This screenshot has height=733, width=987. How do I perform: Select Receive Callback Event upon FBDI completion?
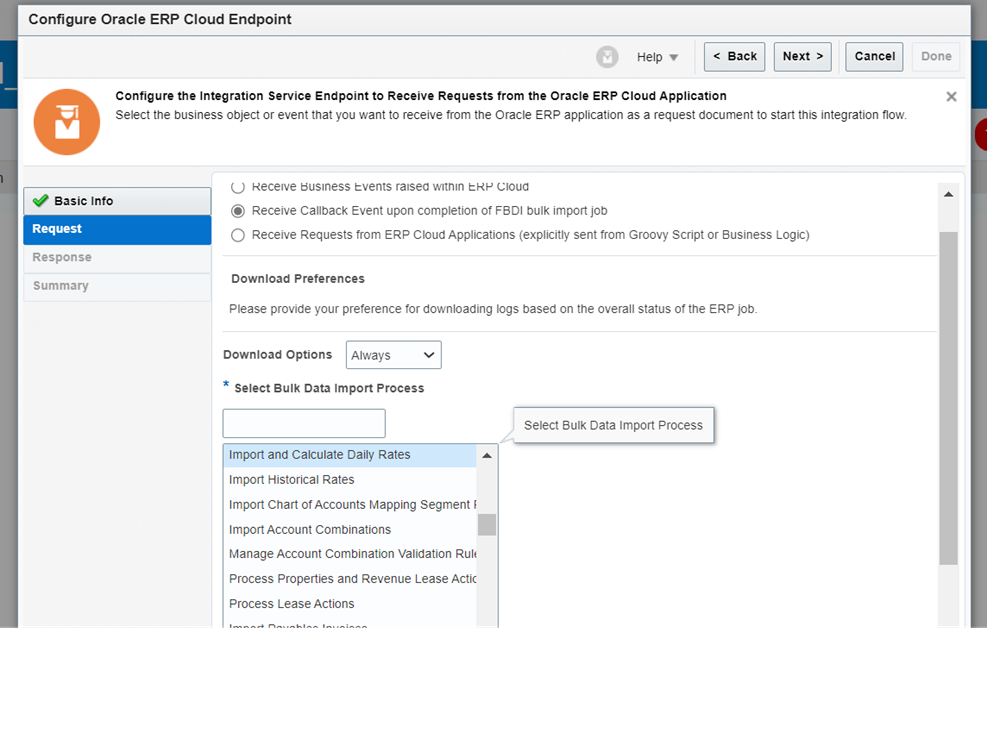pyautogui.click(x=238, y=211)
